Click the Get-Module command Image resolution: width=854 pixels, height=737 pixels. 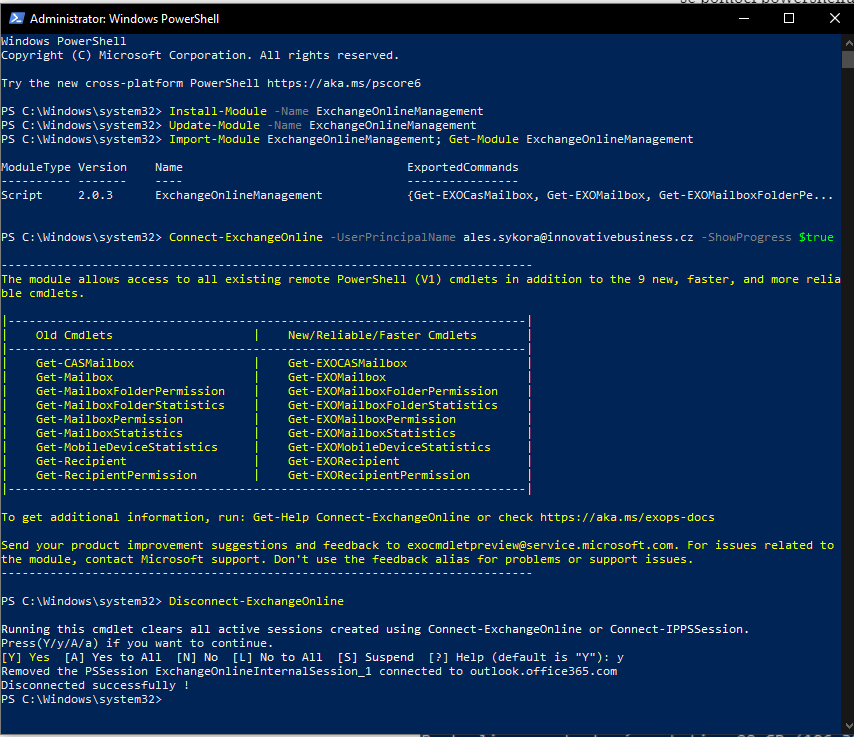click(x=484, y=139)
